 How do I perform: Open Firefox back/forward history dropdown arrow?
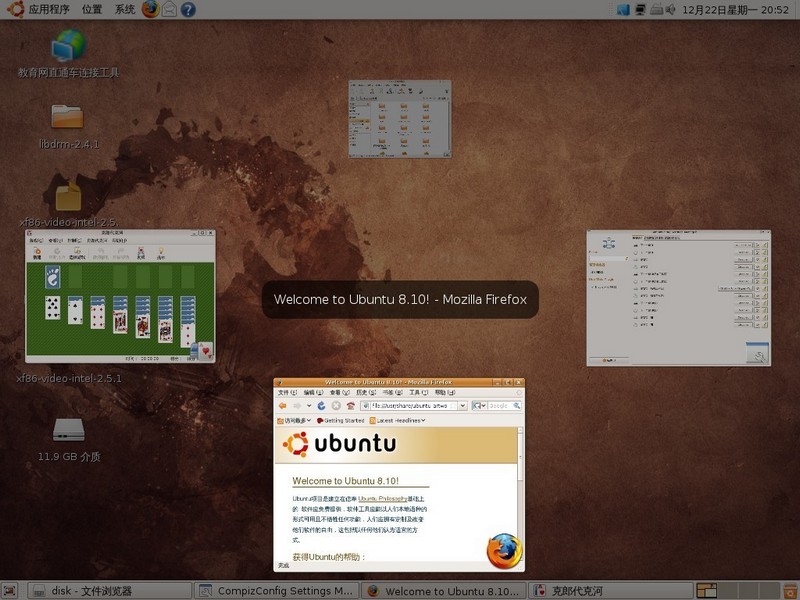pos(309,406)
